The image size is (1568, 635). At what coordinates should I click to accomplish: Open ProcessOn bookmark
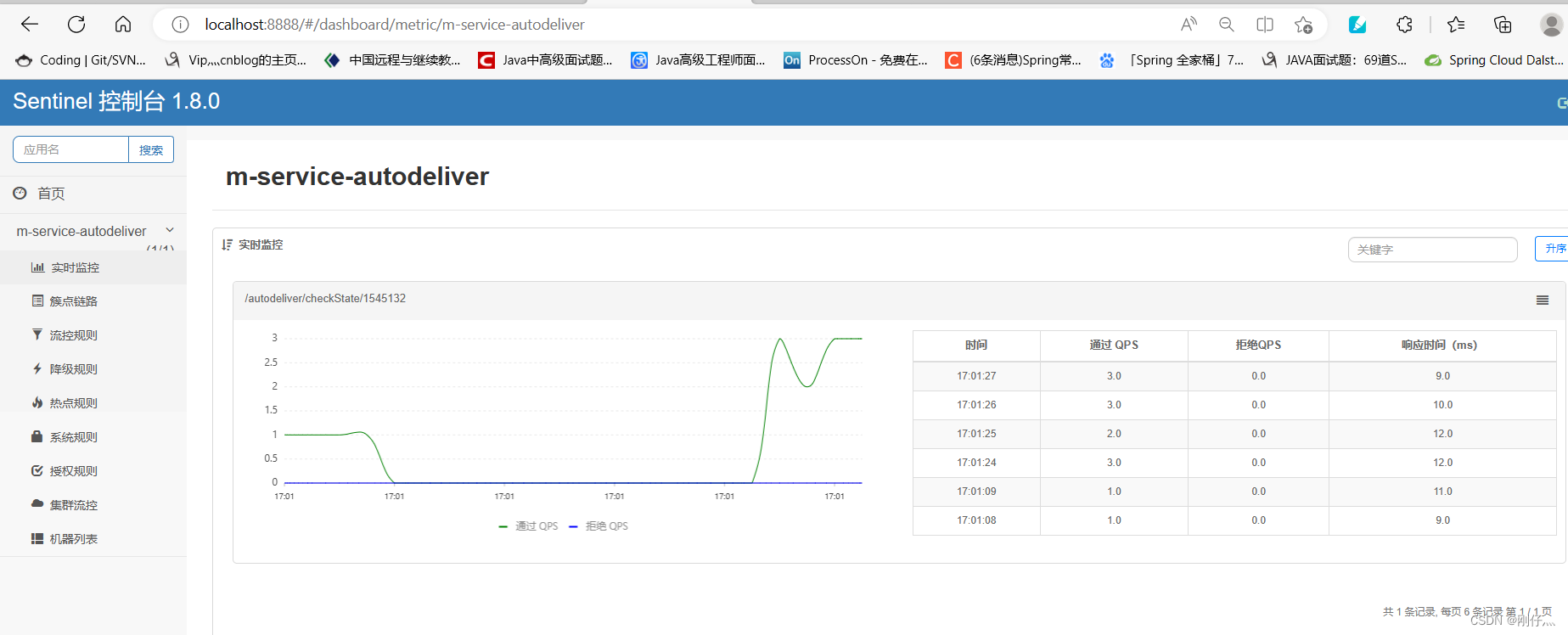(856, 60)
